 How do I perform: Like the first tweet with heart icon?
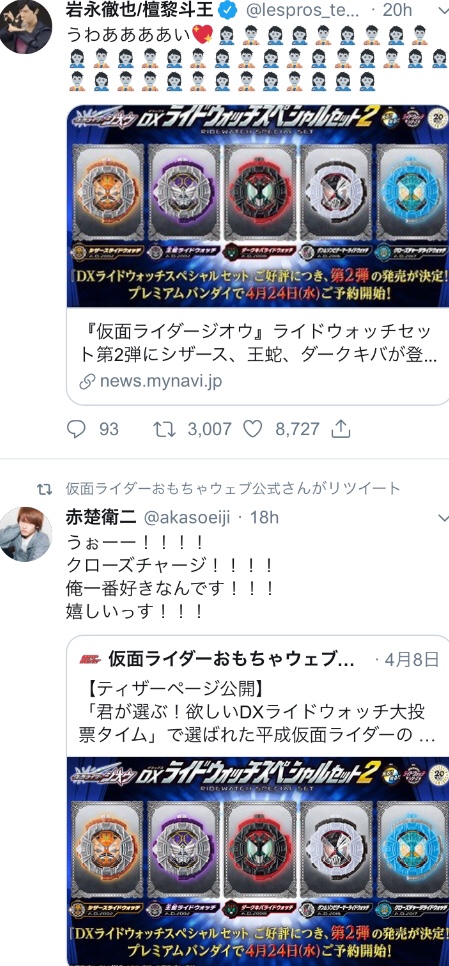pyautogui.click(x=253, y=429)
